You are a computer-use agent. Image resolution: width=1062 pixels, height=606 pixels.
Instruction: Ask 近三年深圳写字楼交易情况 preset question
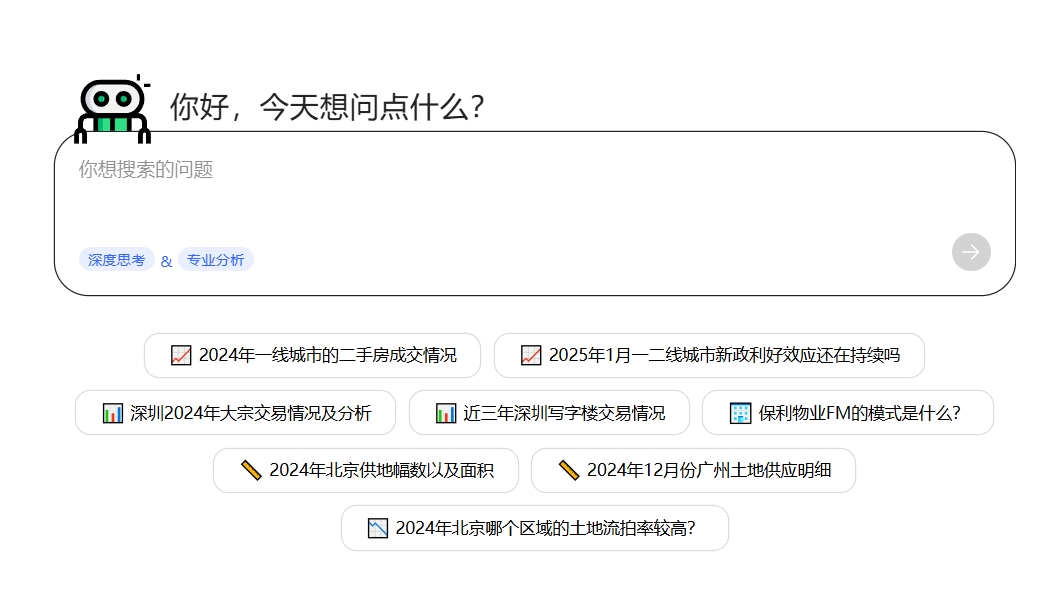pyautogui.click(x=563, y=413)
